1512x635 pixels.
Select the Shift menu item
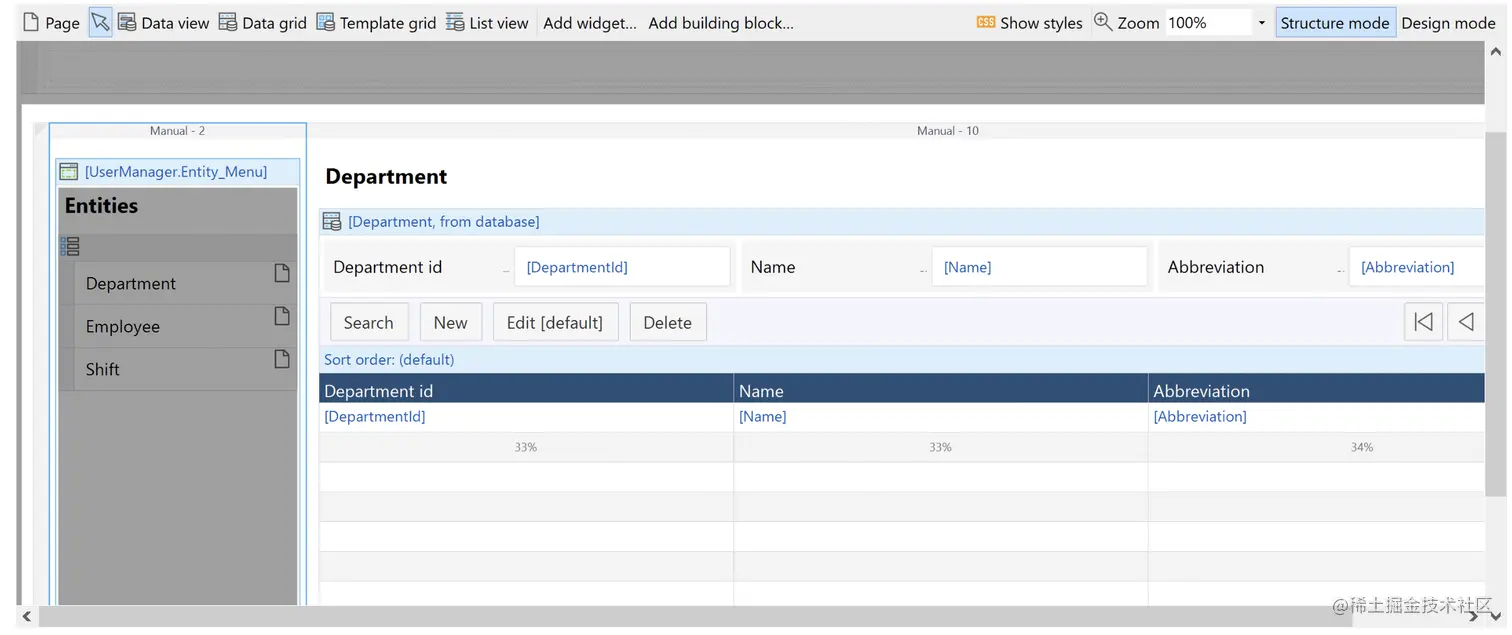[103, 370]
